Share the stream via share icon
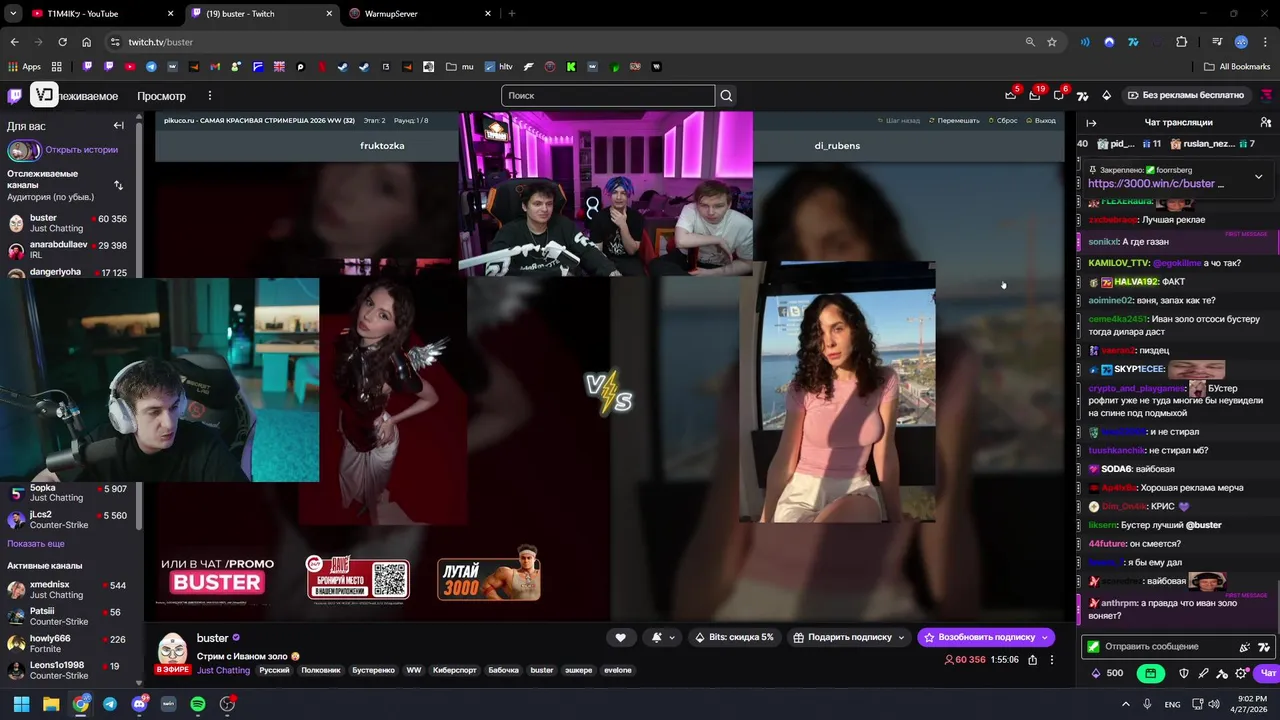Screen dimensions: 1280x720 (x=1032, y=660)
